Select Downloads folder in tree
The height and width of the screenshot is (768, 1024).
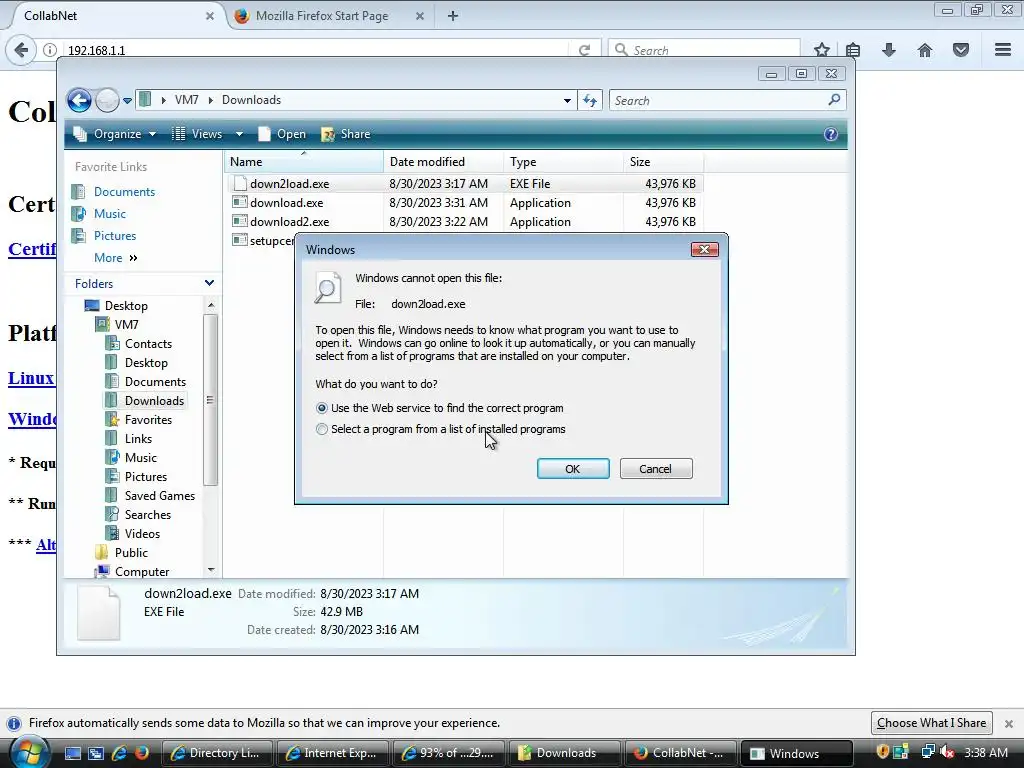[154, 400]
